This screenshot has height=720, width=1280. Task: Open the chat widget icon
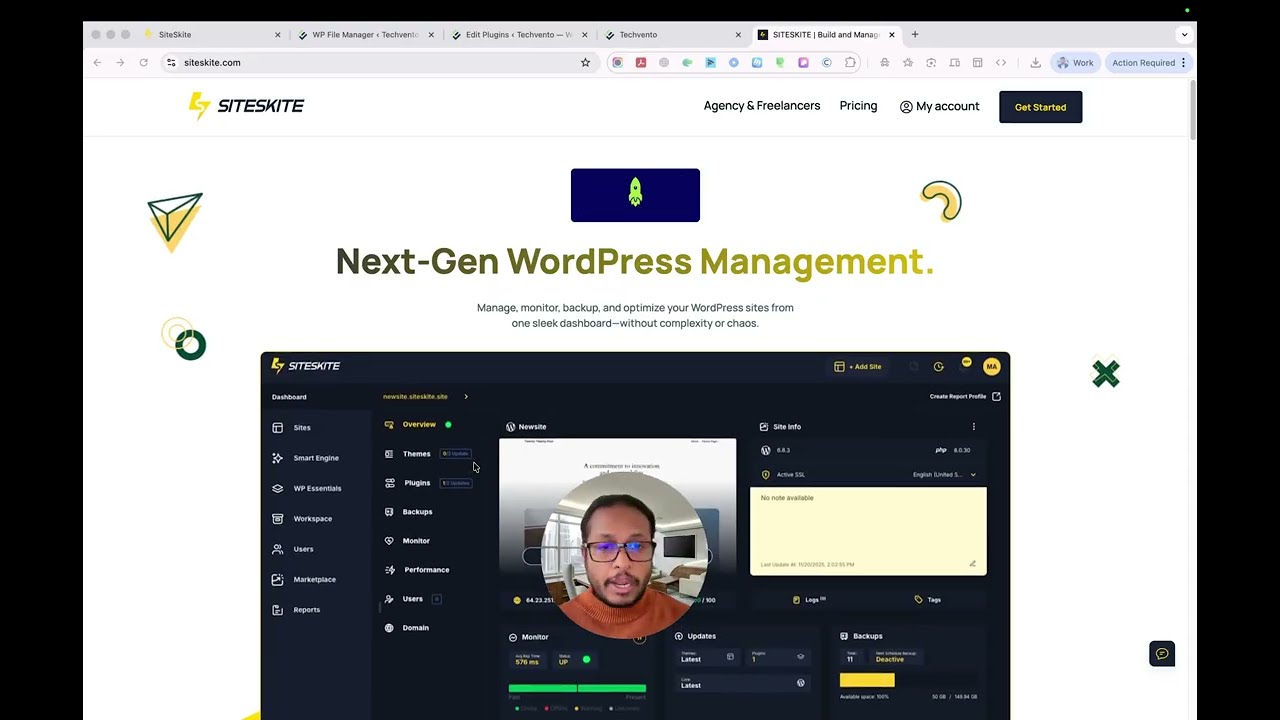point(1162,654)
